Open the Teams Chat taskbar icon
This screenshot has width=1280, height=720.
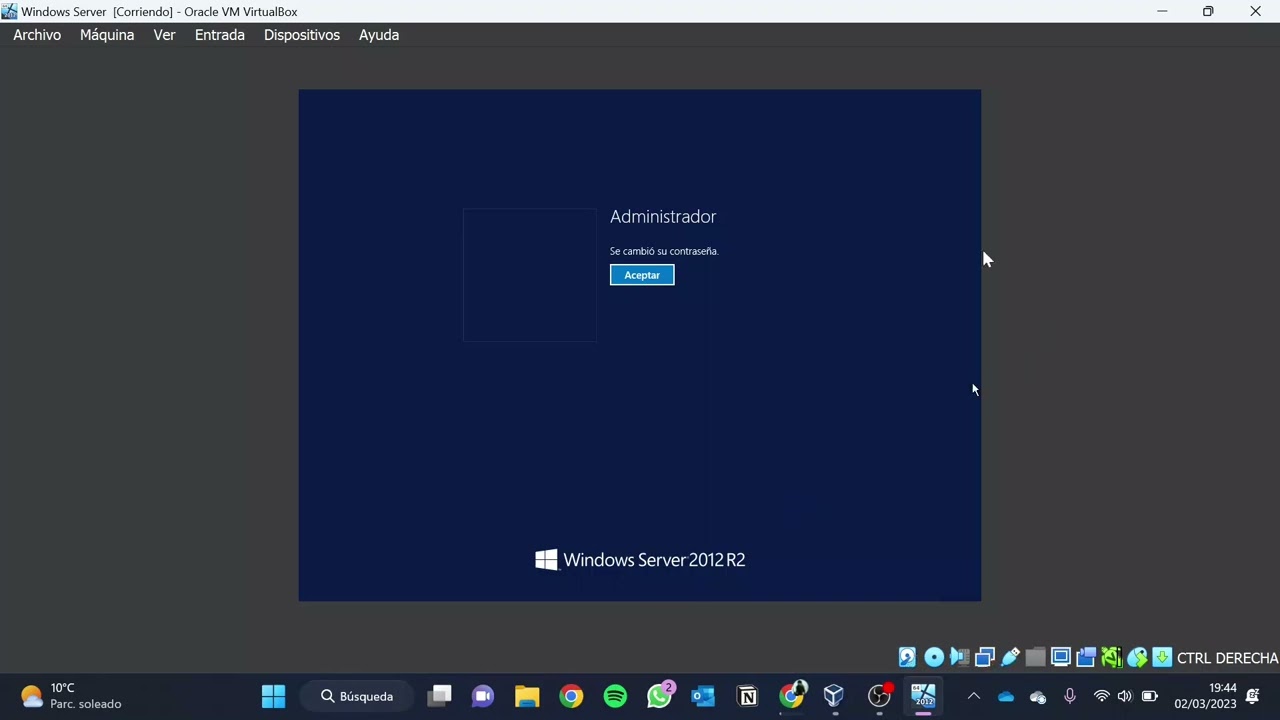click(483, 696)
